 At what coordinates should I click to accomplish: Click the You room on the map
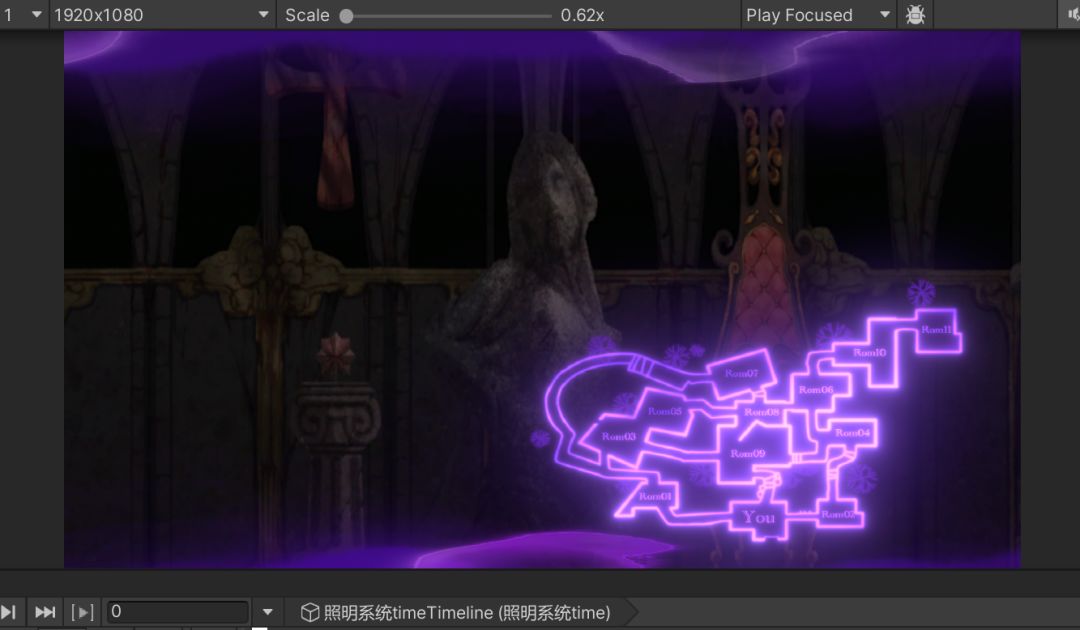[x=758, y=517]
